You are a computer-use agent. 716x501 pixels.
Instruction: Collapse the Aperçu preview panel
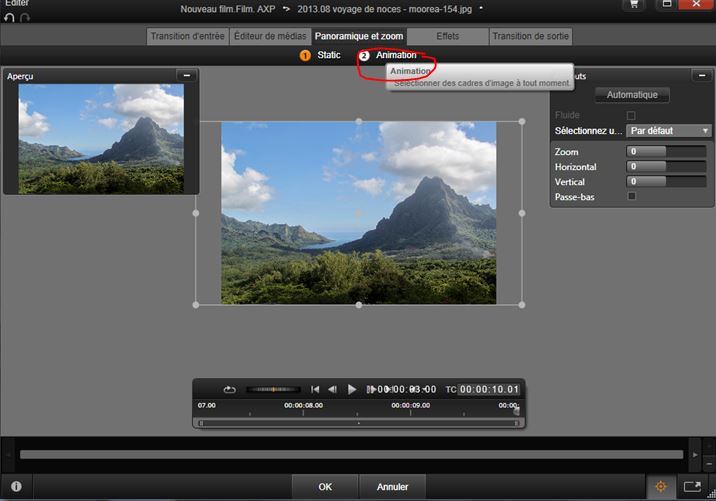pos(186,75)
